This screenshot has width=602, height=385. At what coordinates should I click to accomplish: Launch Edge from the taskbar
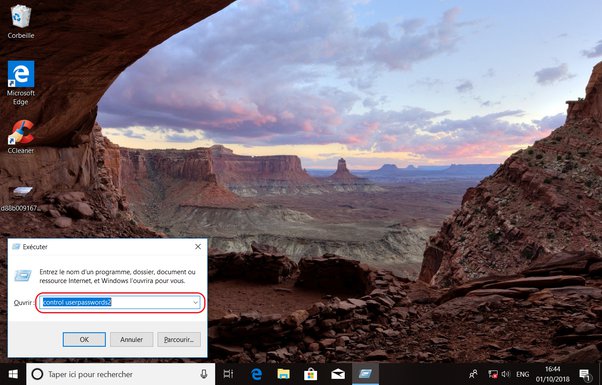(x=256, y=374)
